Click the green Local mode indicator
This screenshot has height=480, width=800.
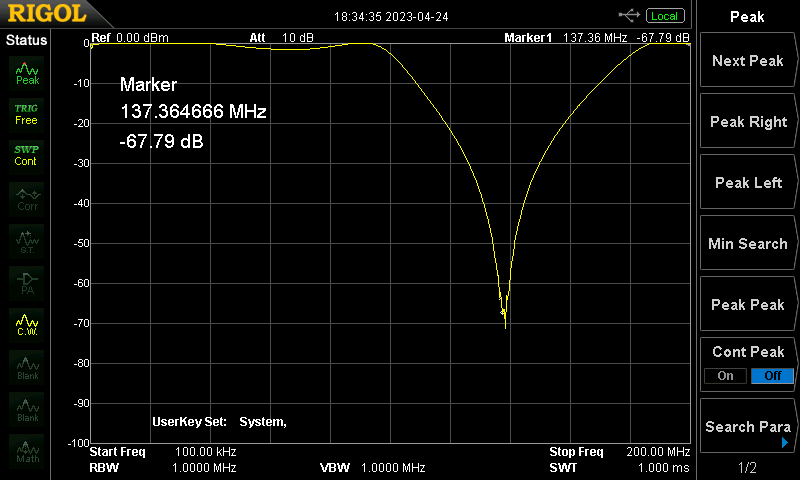[664, 16]
